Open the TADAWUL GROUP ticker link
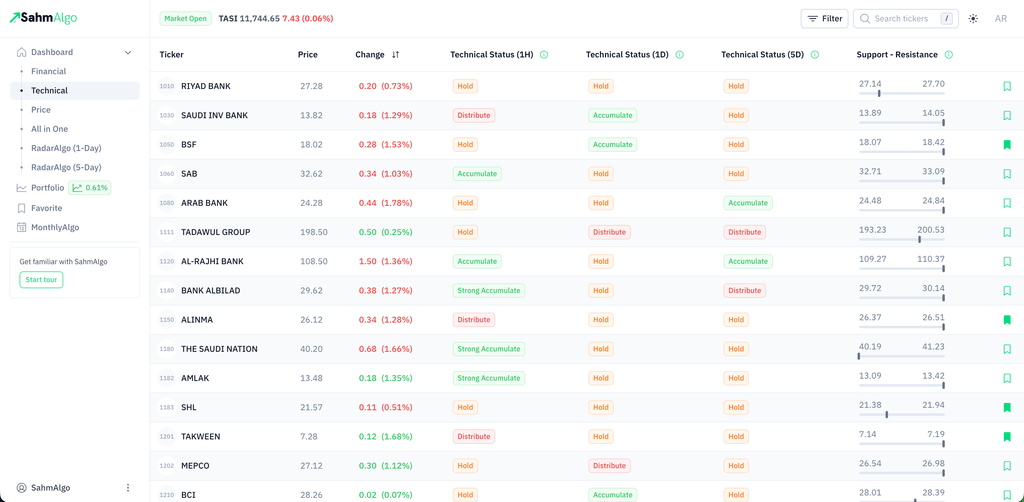This screenshot has width=1024, height=502. point(215,232)
